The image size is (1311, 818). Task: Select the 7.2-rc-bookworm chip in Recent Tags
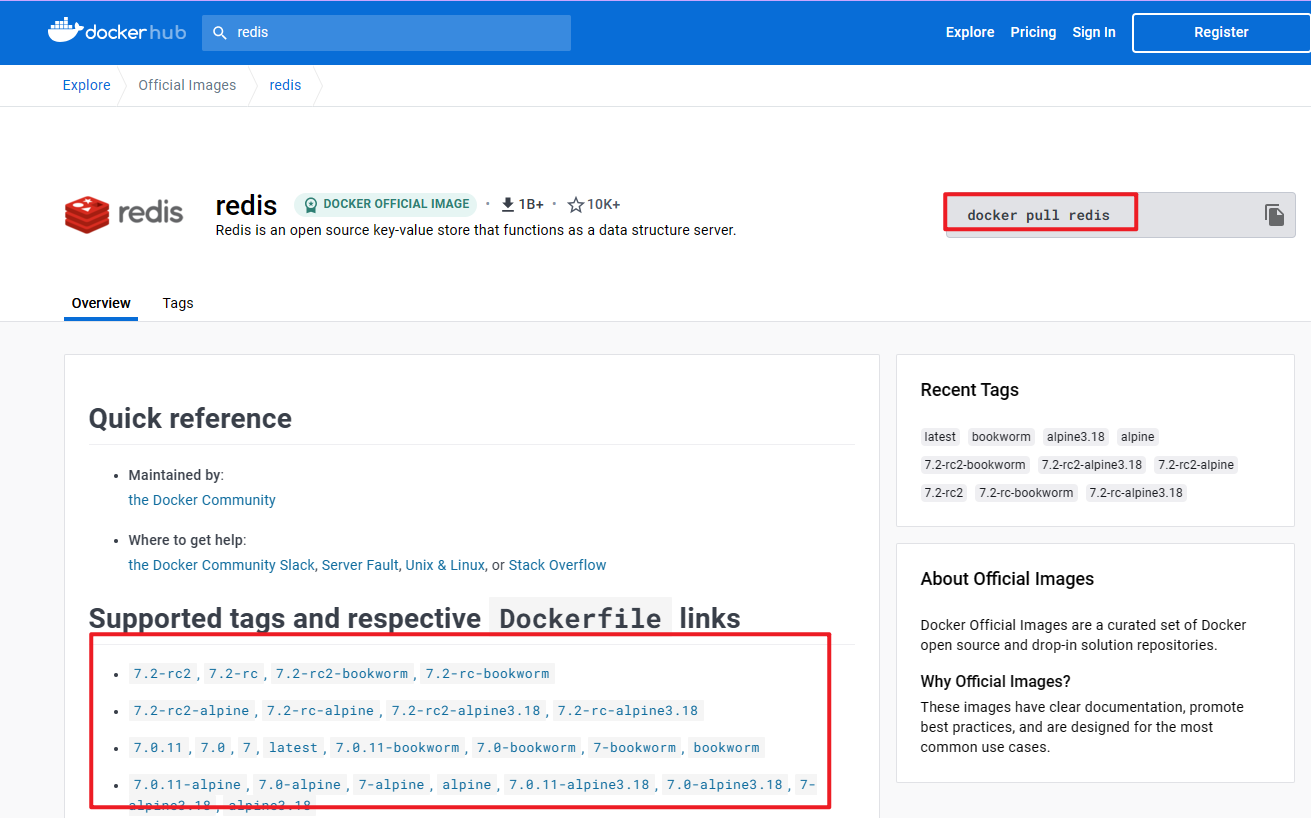pos(1026,493)
